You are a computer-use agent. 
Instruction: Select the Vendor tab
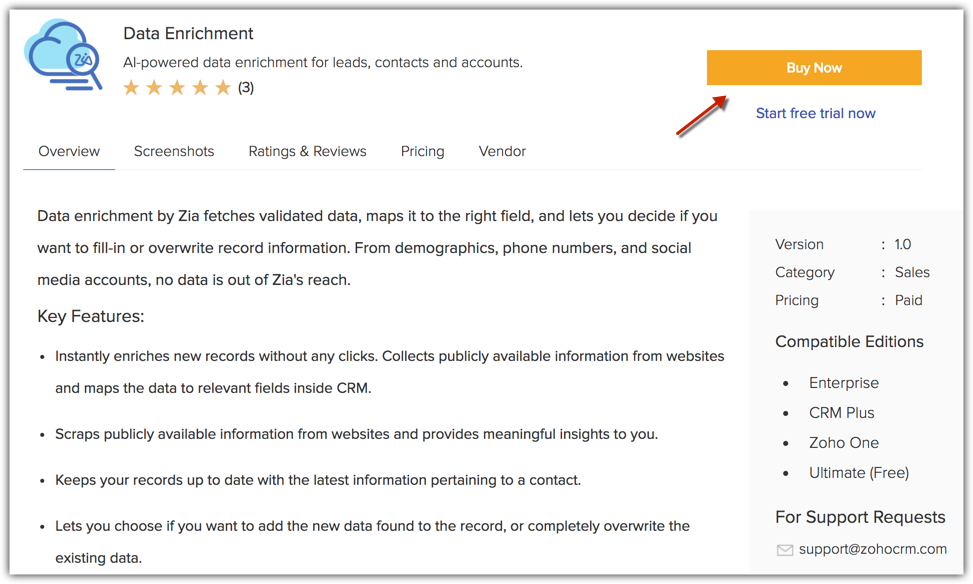tap(502, 151)
